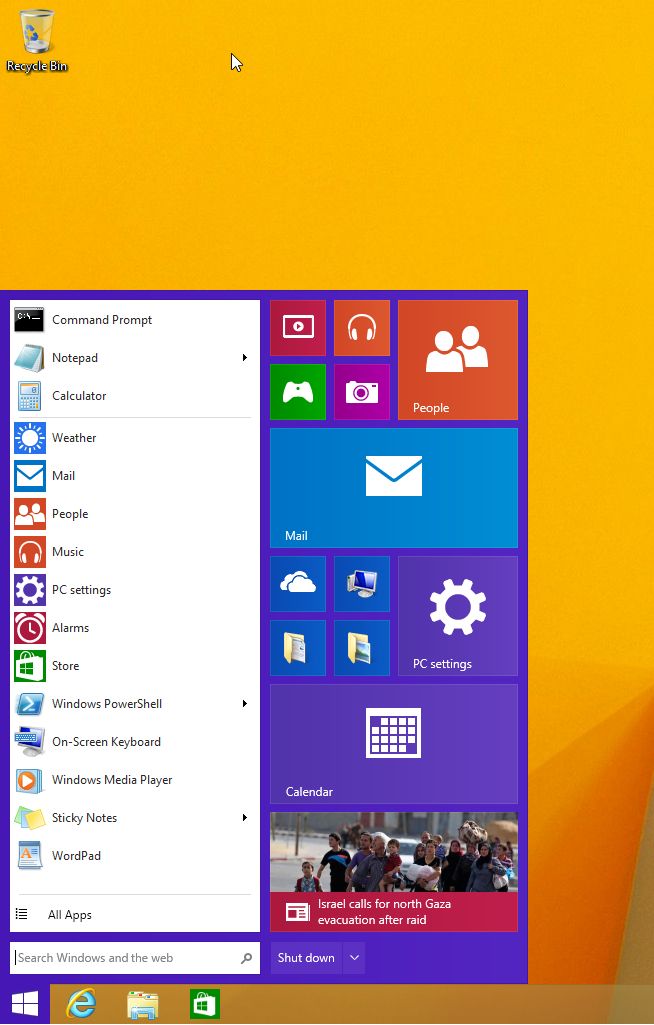The image size is (654, 1025).
Task: Select the Recycle Bin desktop icon
Action: pos(37,40)
